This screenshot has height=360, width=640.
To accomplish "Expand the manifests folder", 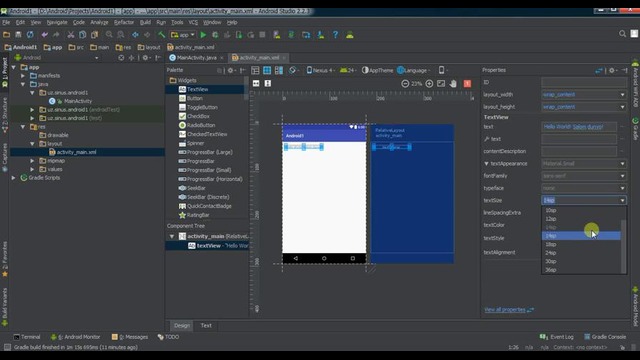I will (x=23, y=76).
